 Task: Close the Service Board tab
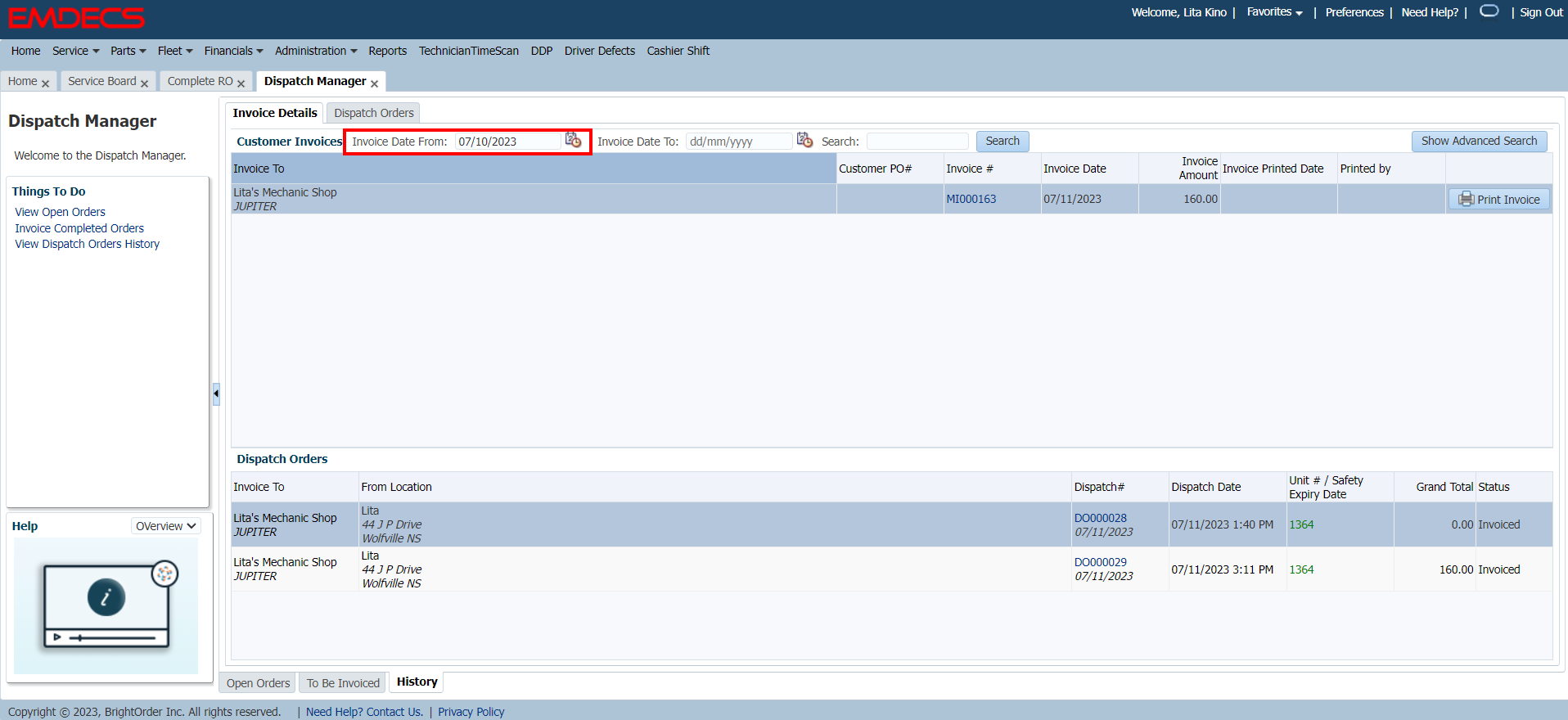(x=144, y=83)
